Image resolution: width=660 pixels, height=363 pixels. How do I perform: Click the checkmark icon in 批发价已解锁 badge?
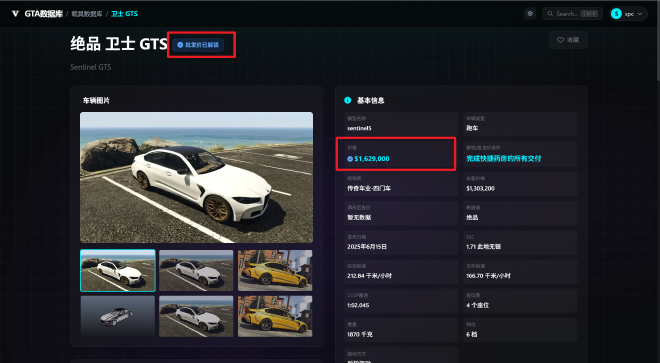[180, 45]
